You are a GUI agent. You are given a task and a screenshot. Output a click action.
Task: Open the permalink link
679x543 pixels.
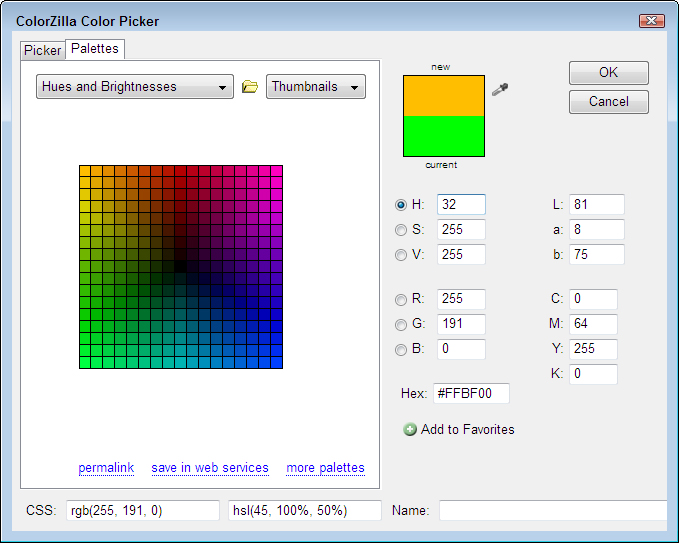click(x=108, y=468)
